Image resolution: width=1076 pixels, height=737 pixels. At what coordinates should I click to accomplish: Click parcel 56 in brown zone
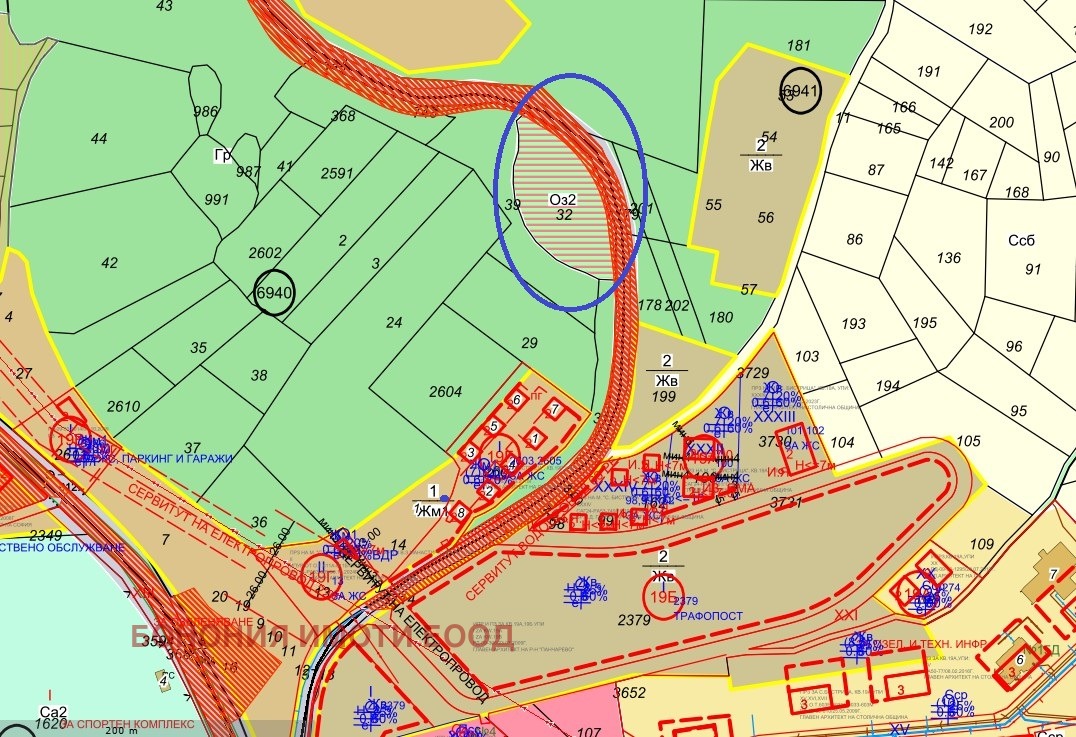coord(766,217)
